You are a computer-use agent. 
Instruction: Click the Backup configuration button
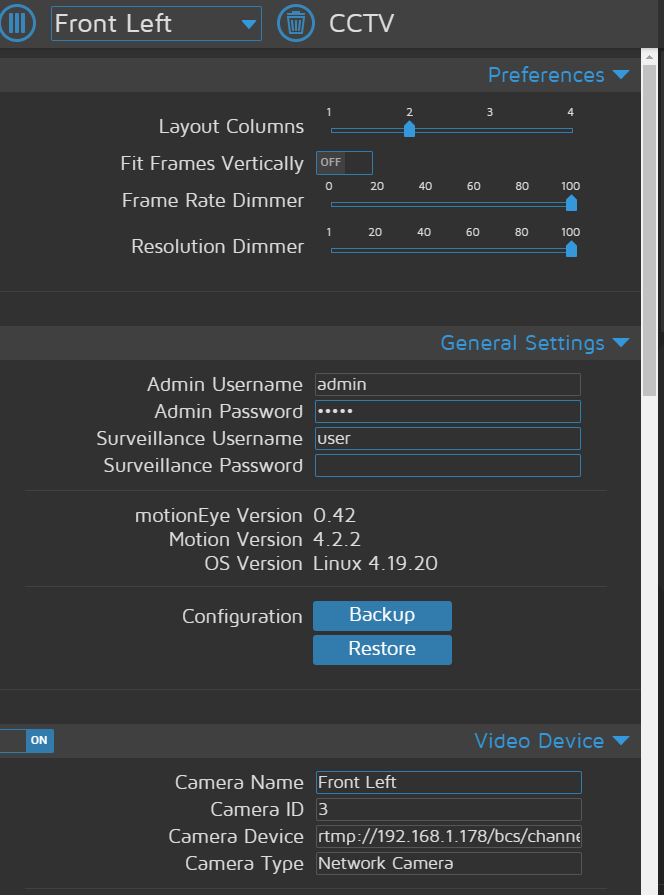382,615
